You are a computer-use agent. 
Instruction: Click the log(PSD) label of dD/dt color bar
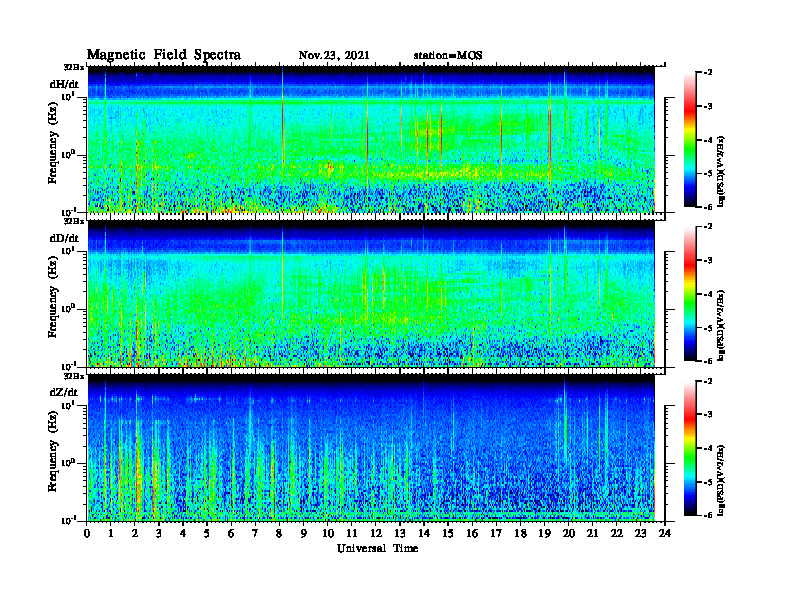coord(721,325)
